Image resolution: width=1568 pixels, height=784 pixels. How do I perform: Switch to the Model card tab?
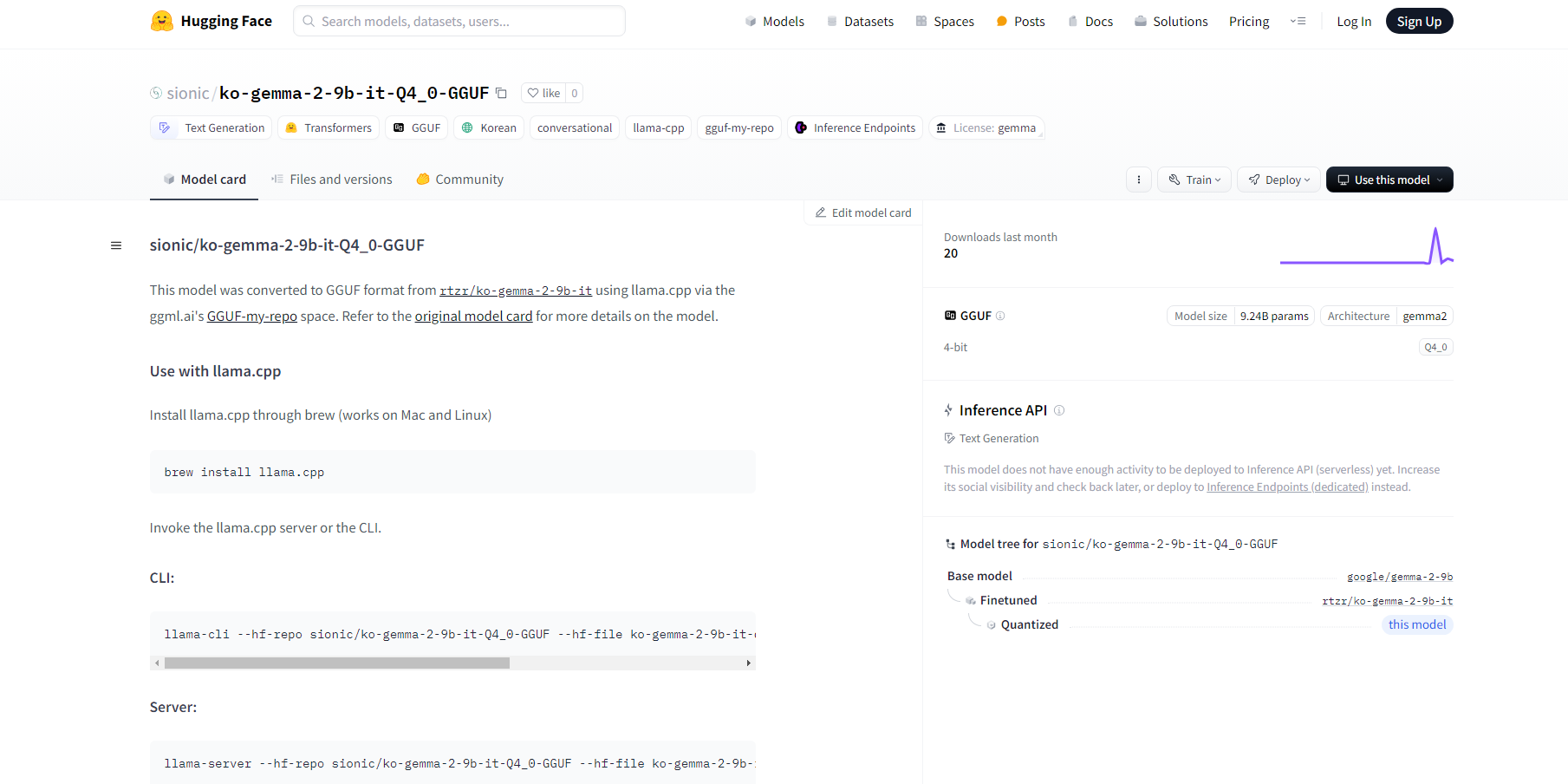tap(205, 180)
